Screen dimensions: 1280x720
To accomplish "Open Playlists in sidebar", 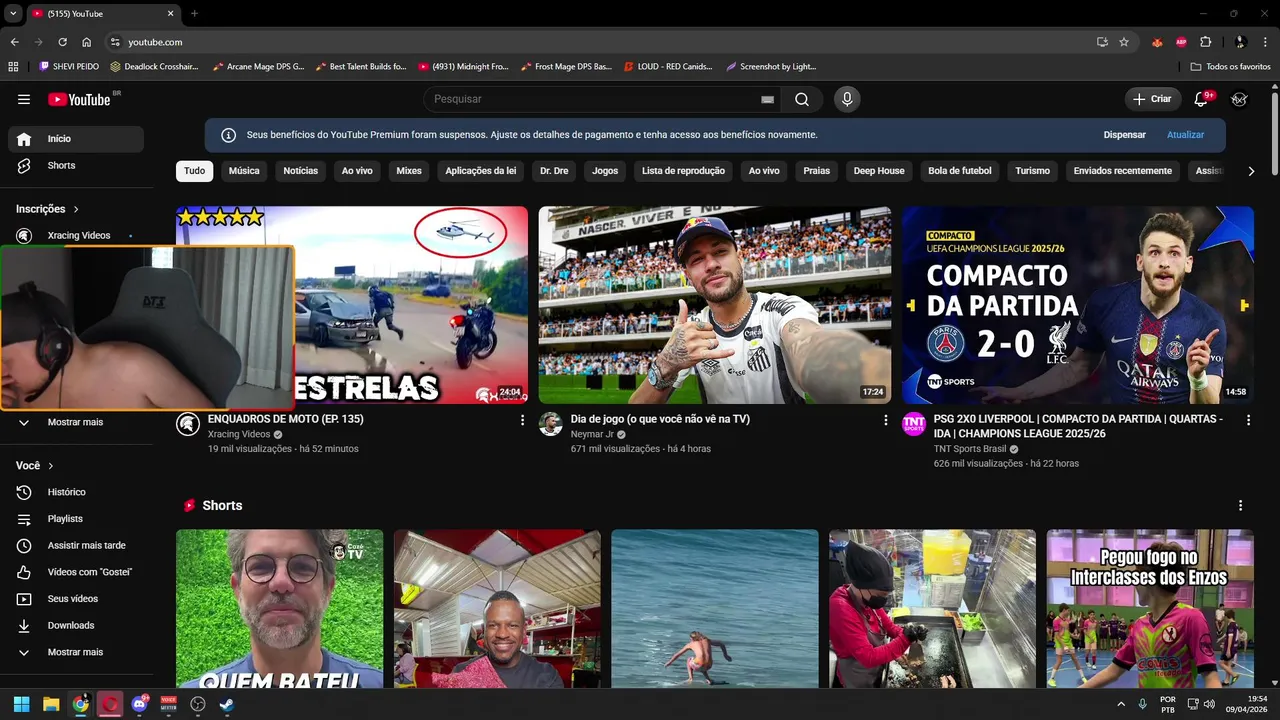I will tap(76, 519).
